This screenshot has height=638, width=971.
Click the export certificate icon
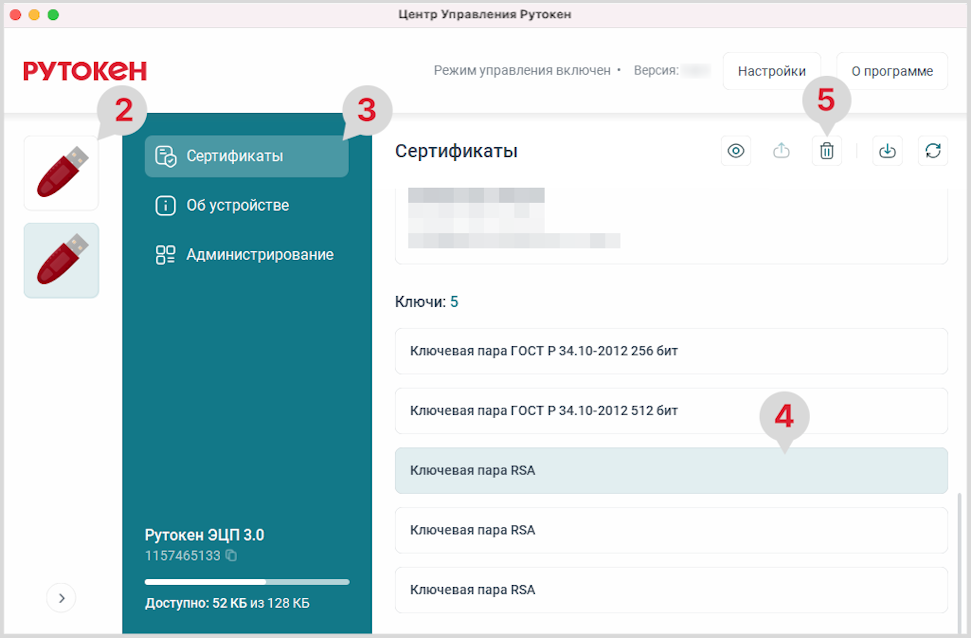(782, 151)
